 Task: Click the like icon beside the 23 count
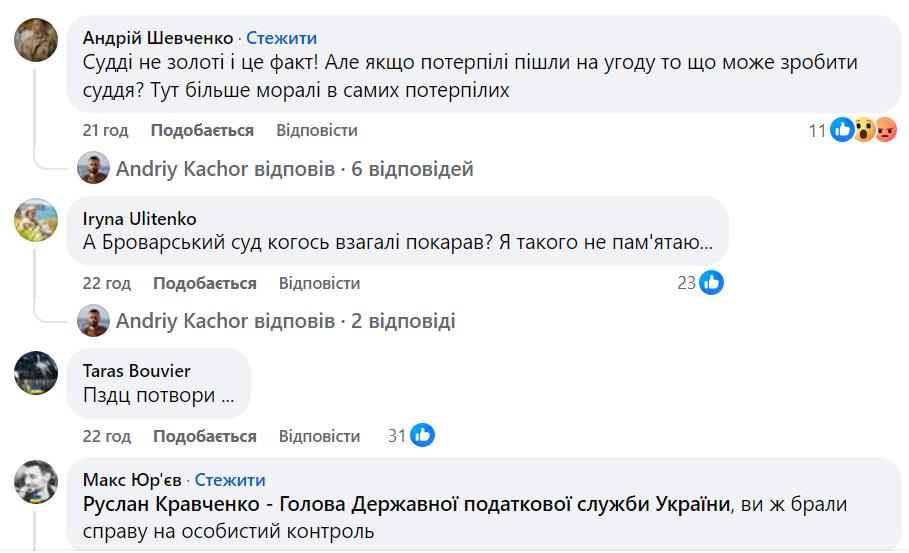tap(712, 283)
